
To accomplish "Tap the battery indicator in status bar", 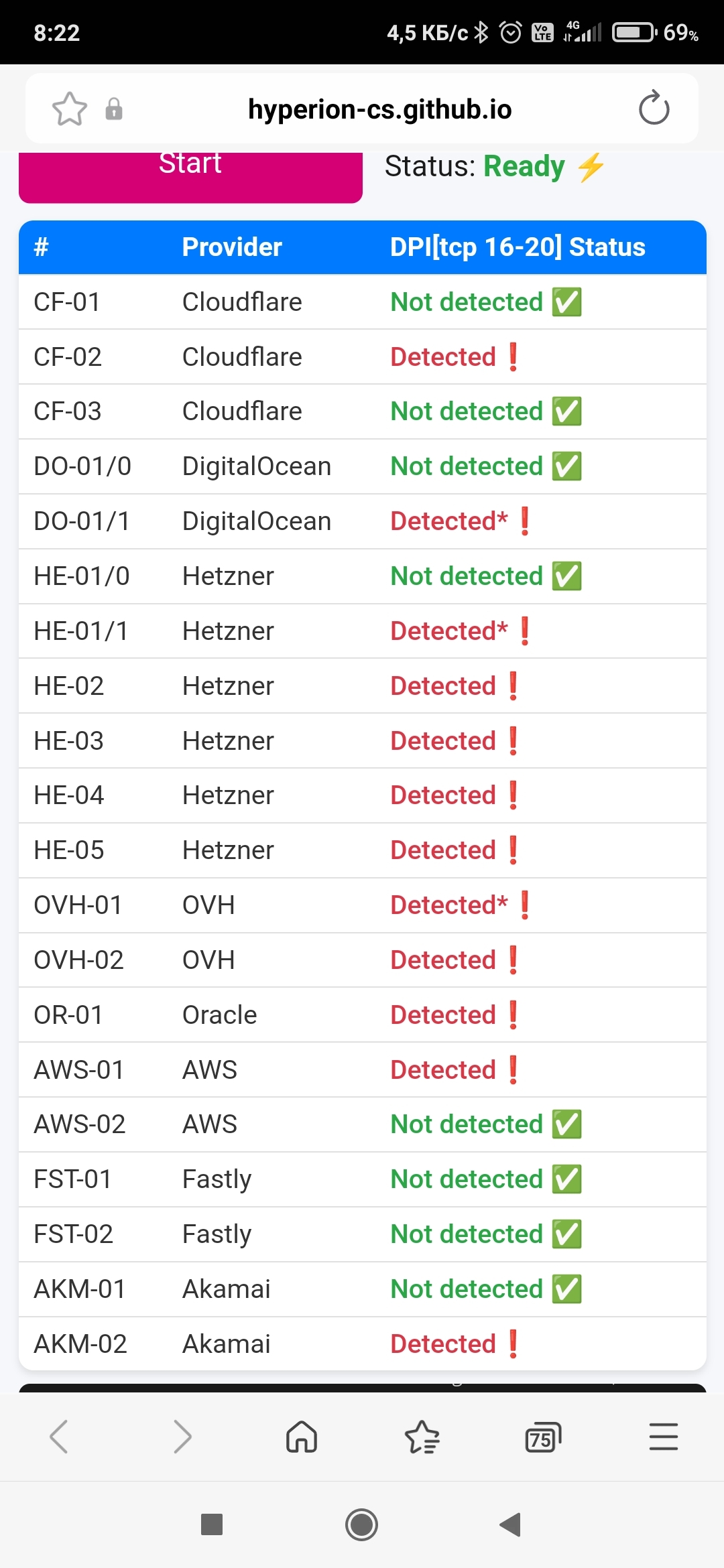I will tap(633, 32).
